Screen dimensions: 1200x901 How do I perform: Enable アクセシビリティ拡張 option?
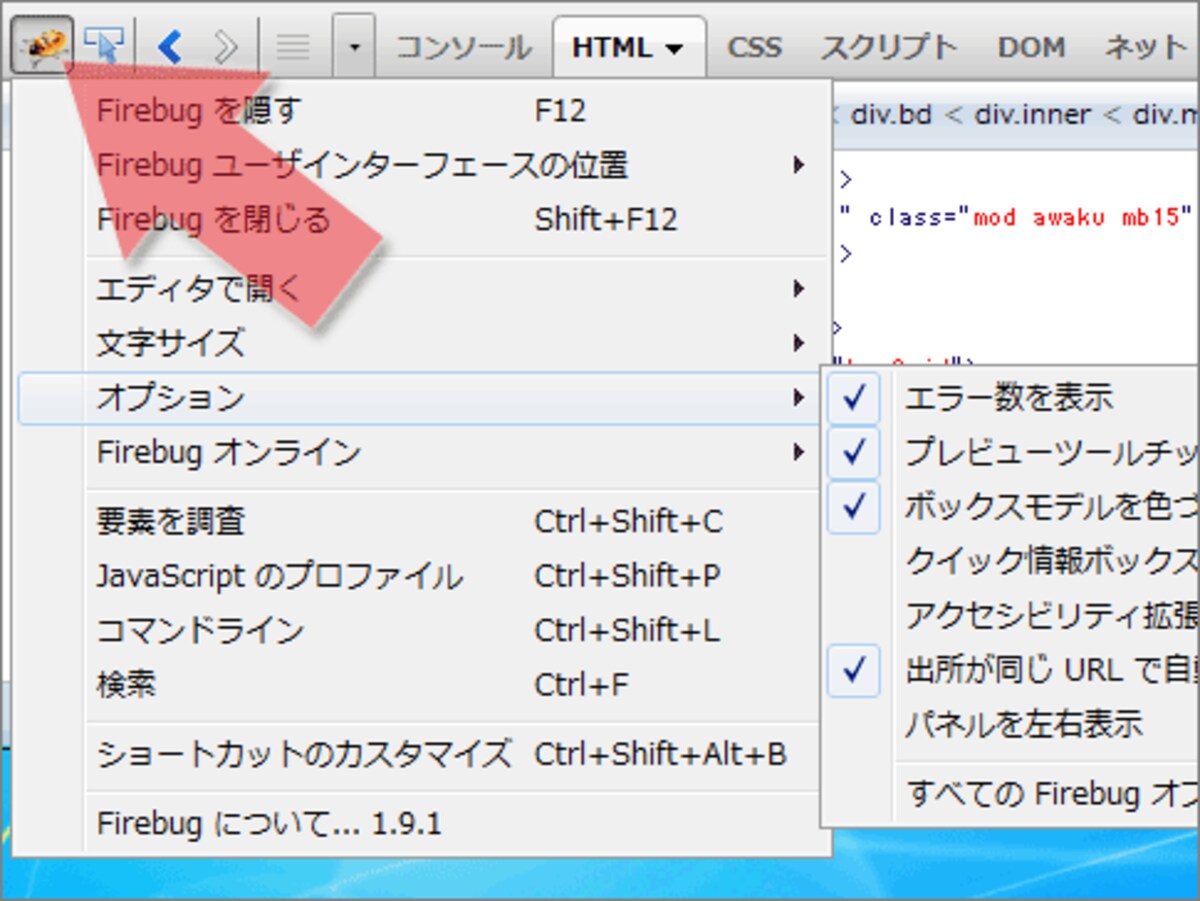(1012, 615)
